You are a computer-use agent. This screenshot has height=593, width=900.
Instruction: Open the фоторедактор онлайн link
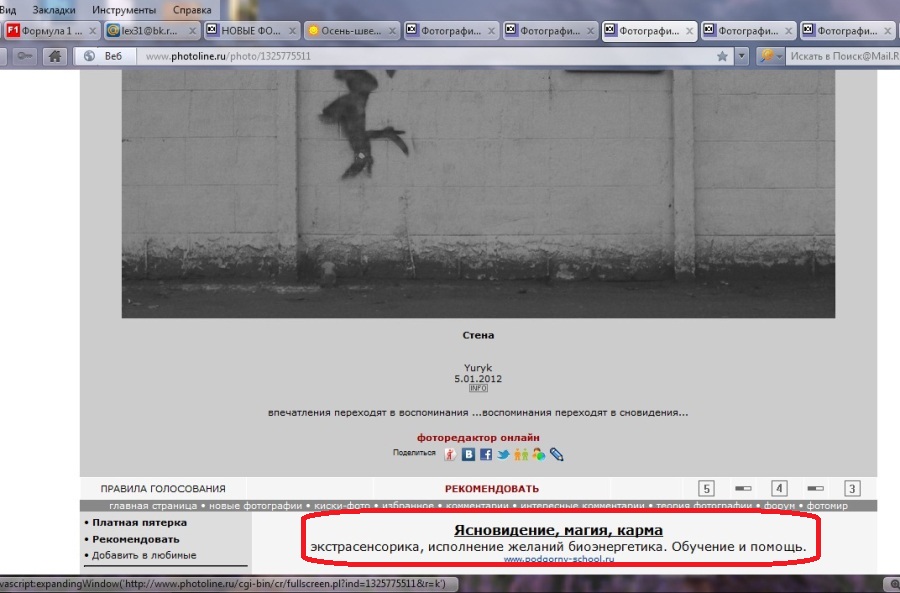478,437
